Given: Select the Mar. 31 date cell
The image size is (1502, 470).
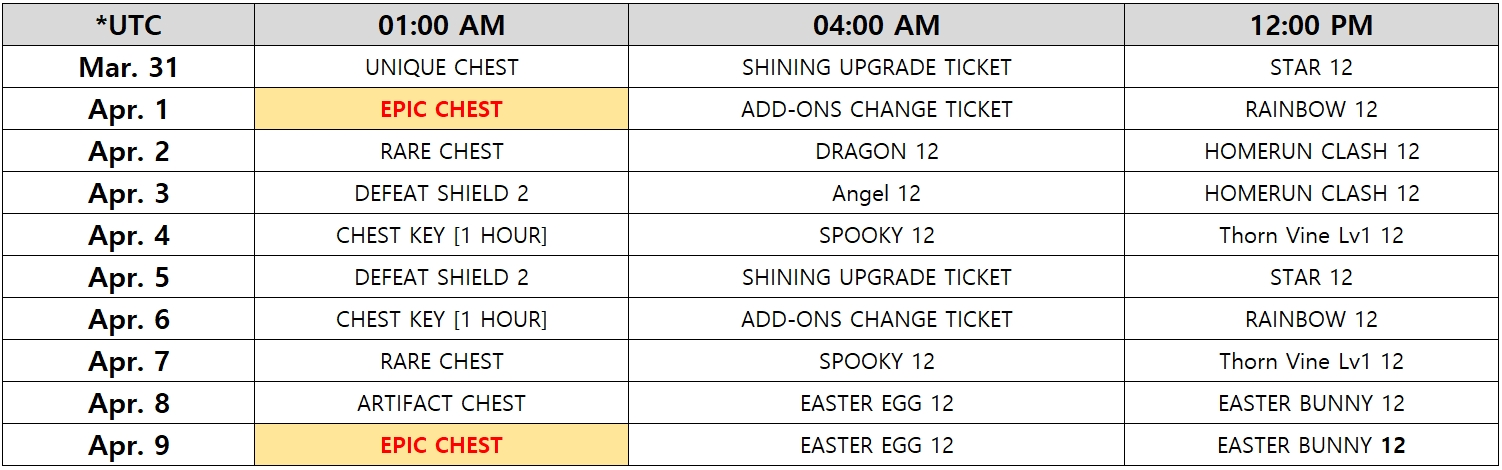Looking at the screenshot, I should point(128,67).
